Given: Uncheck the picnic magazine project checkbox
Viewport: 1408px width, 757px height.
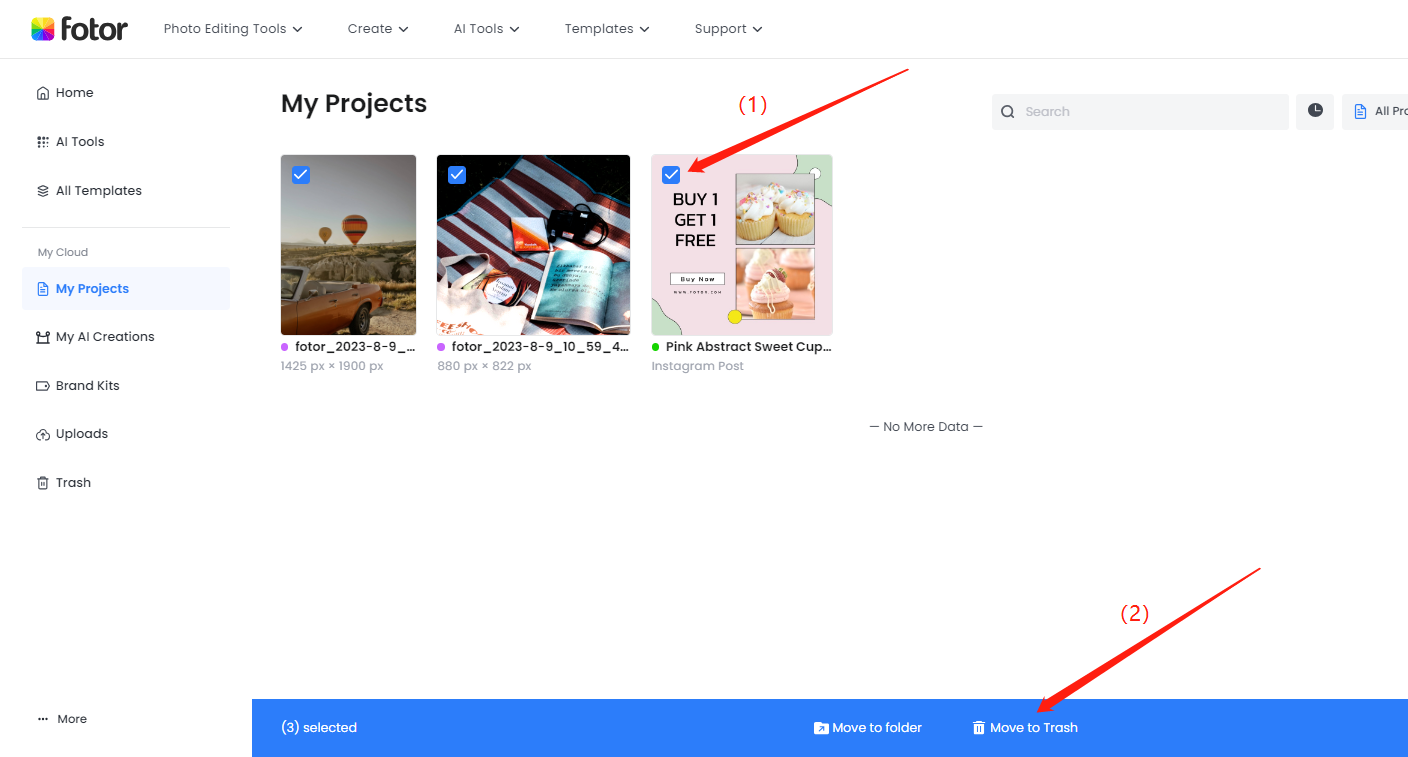Looking at the screenshot, I should pos(457,175).
